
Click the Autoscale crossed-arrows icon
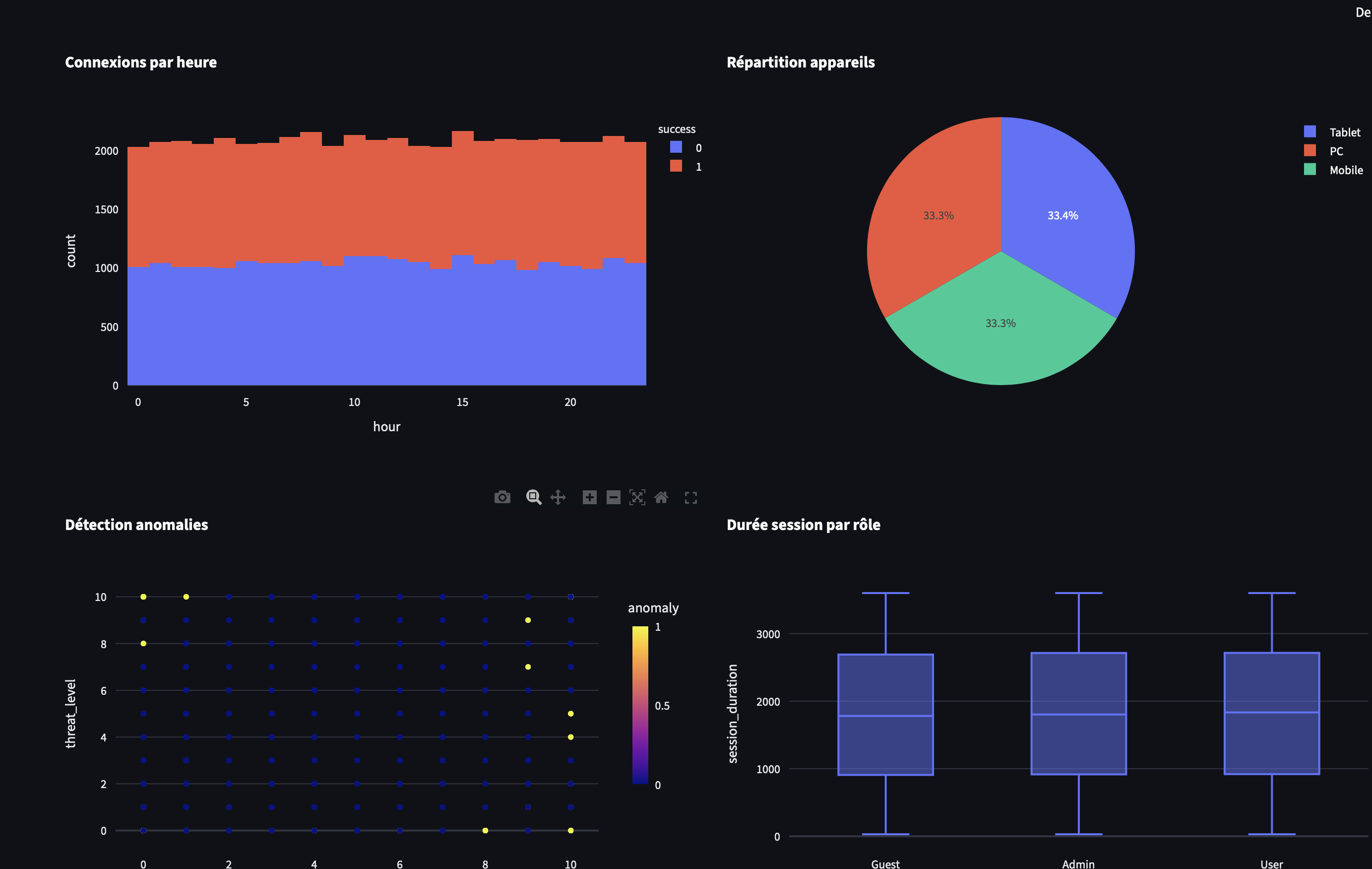point(637,497)
